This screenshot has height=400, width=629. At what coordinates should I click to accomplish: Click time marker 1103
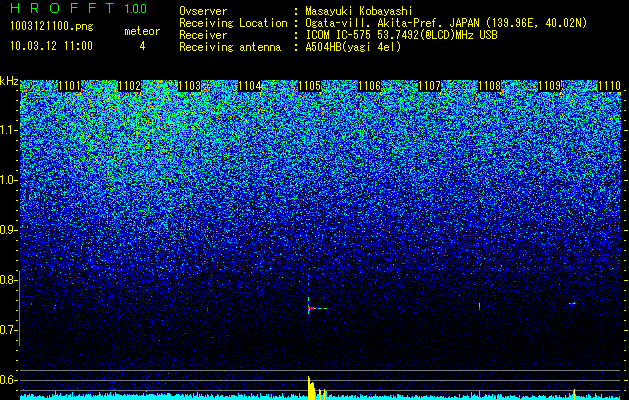tap(189, 86)
